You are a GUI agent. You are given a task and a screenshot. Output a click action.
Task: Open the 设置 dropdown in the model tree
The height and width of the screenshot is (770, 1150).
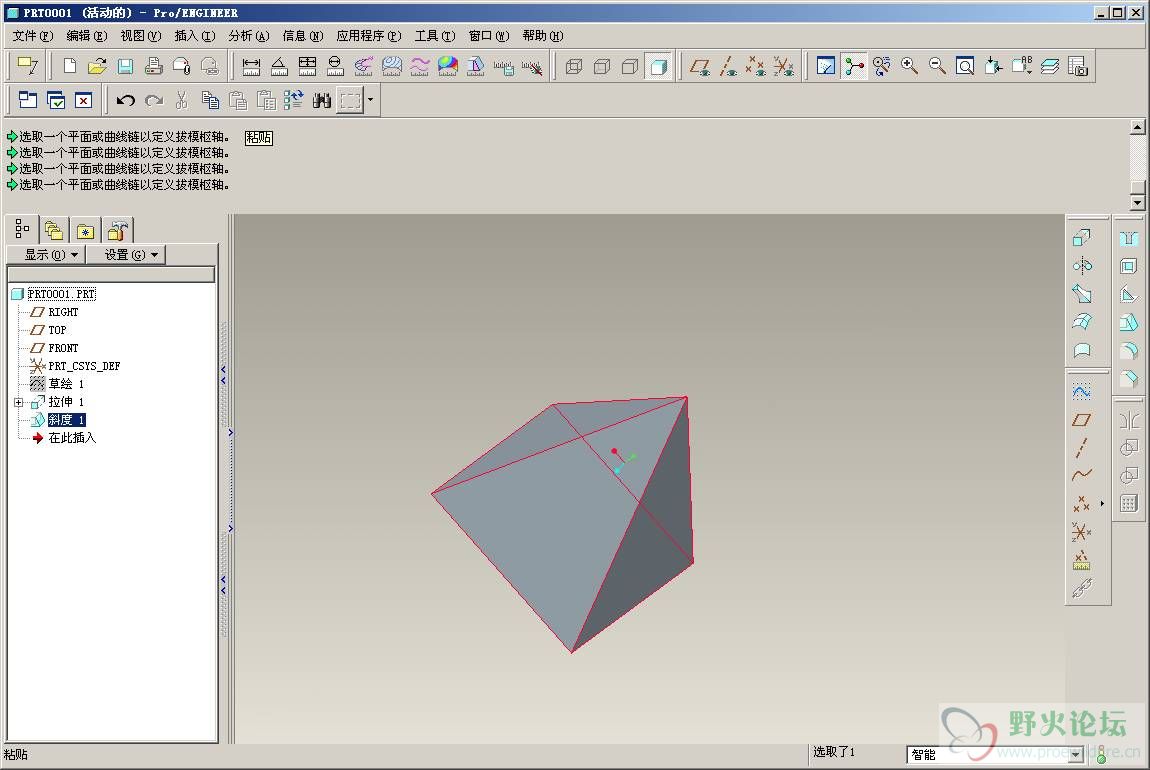pos(126,254)
